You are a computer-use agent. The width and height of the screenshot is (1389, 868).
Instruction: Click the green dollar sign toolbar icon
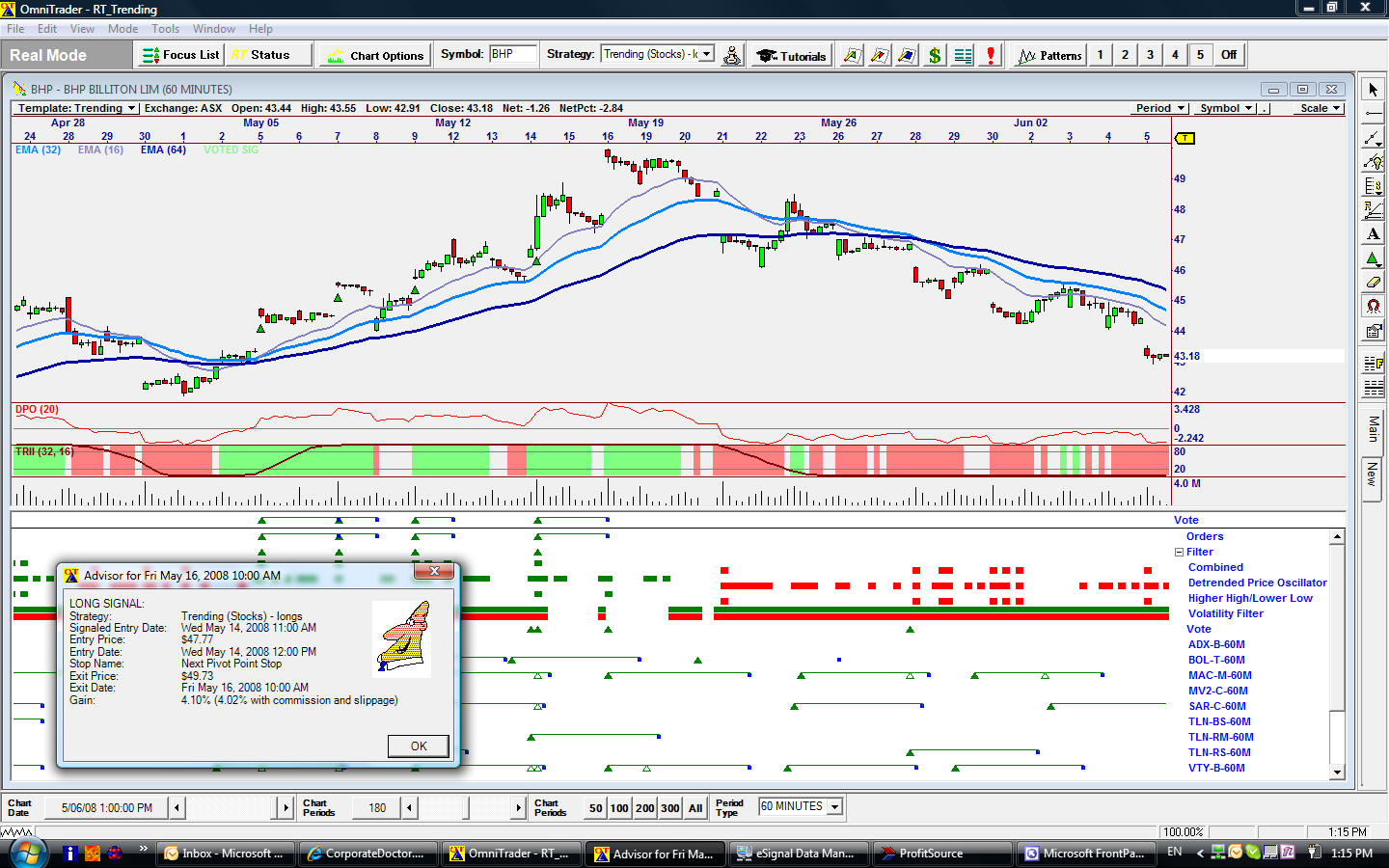coord(935,55)
